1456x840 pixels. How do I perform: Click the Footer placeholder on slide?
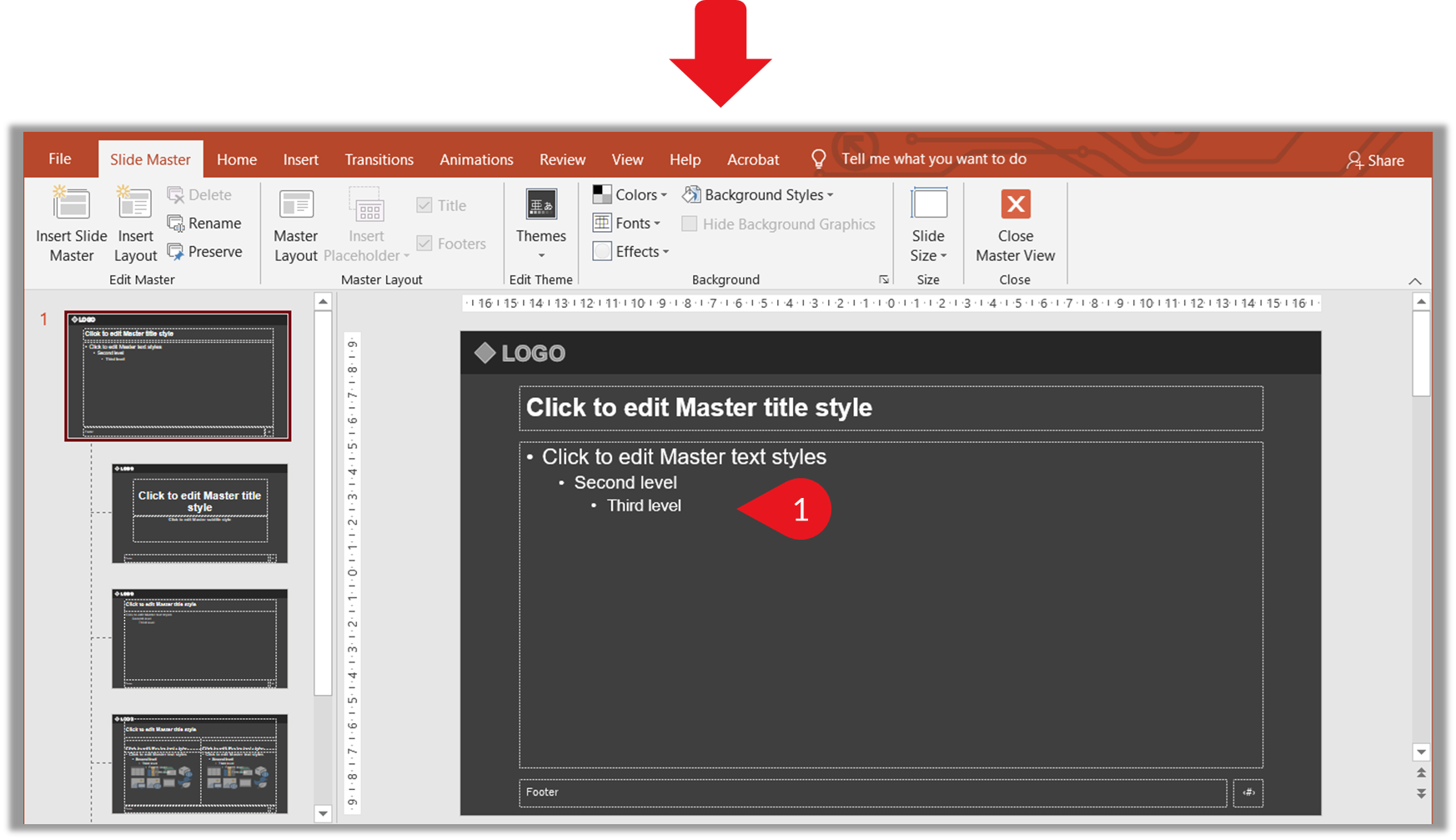tap(872, 792)
